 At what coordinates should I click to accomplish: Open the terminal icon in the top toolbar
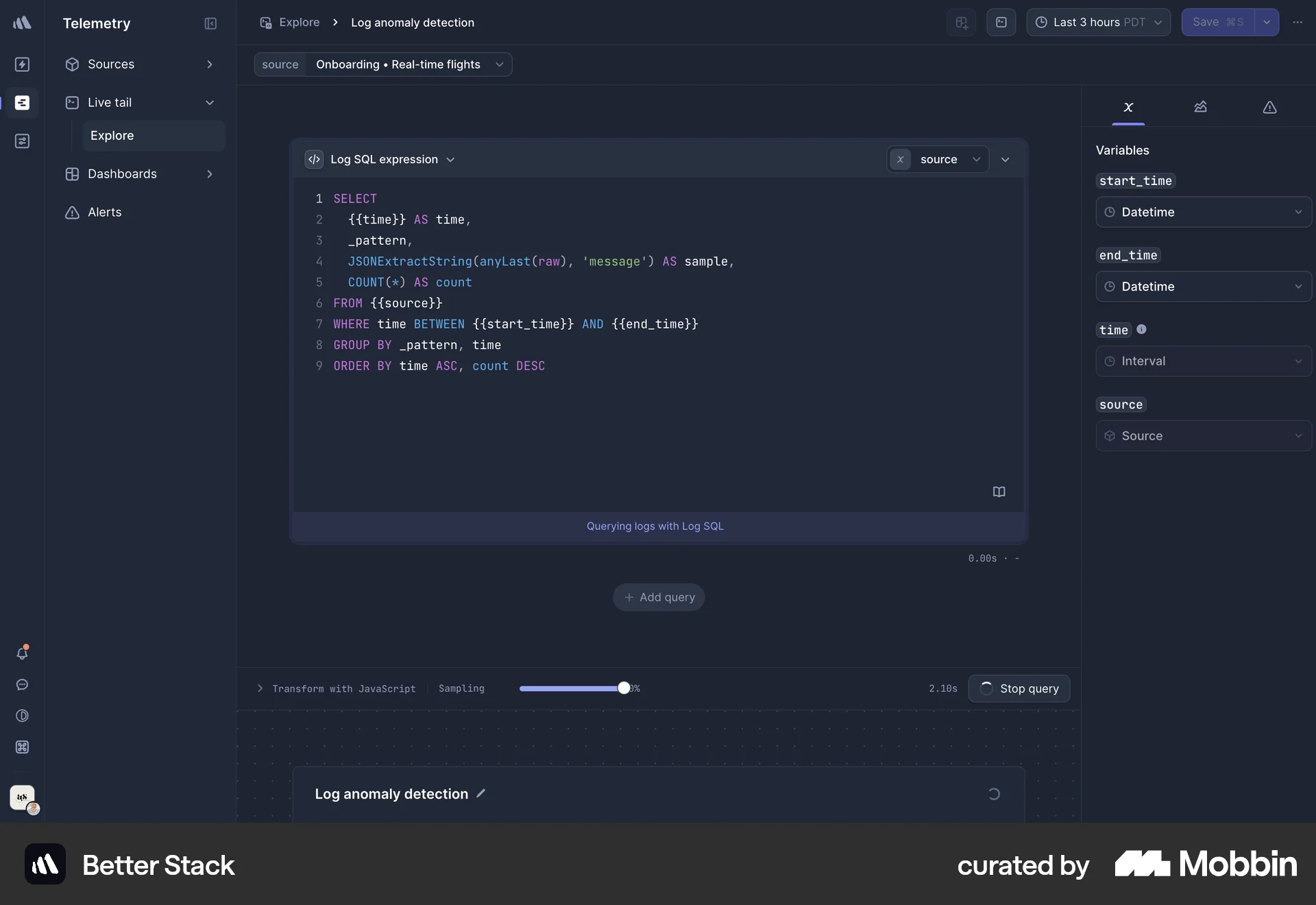tap(1001, 23)
